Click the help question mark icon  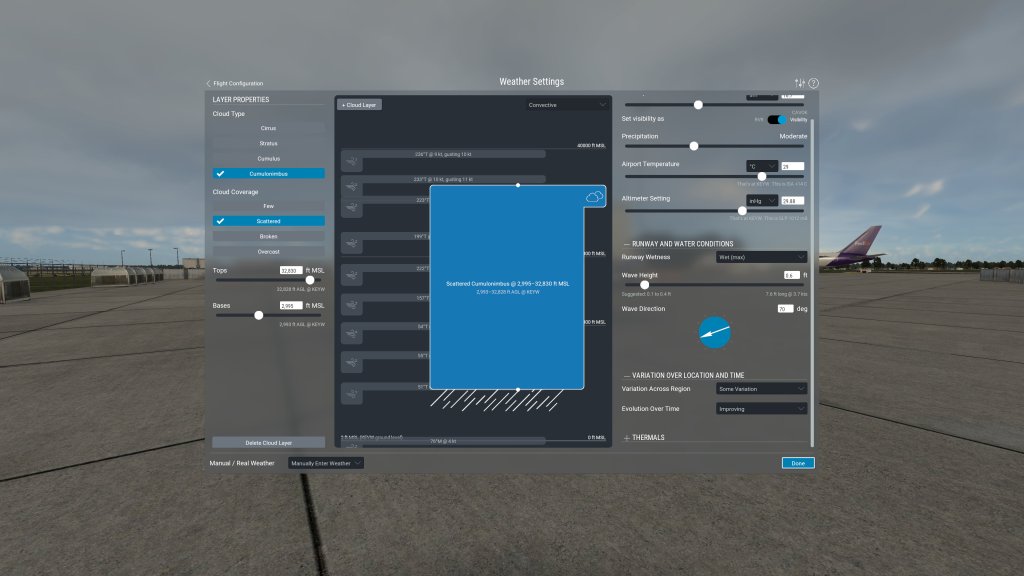pos(813,83)
